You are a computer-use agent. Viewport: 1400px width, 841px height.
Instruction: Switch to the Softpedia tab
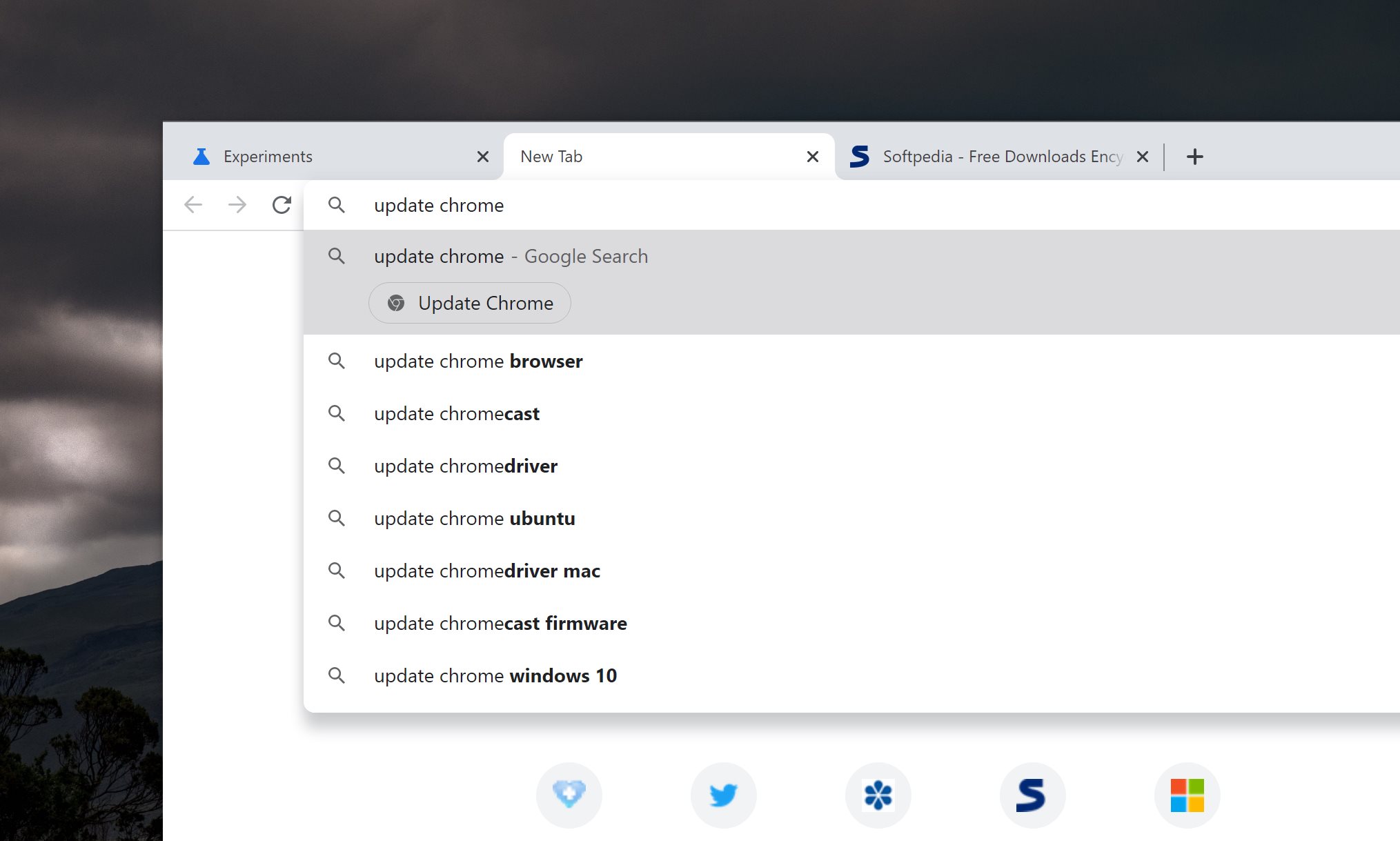coord(987,157)
